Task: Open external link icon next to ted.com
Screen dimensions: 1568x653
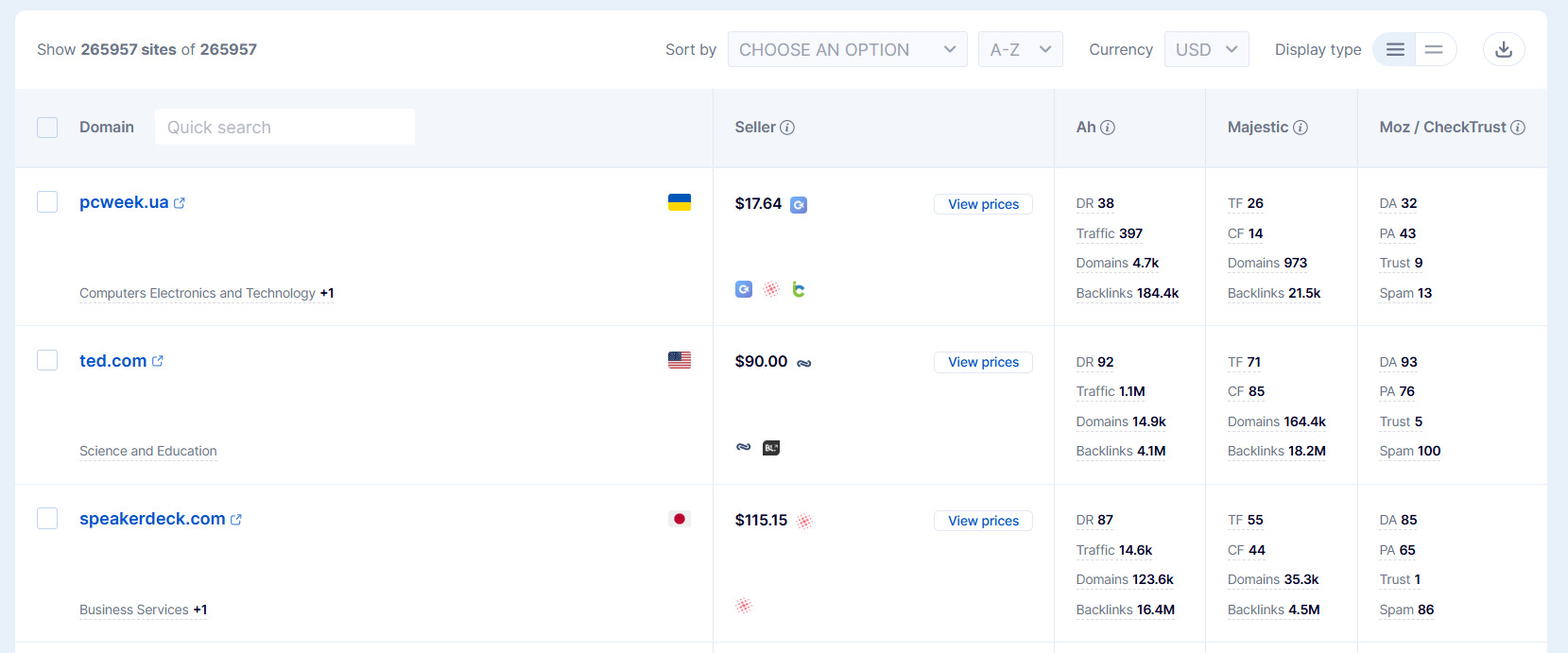Action: [x=158, y=361]
